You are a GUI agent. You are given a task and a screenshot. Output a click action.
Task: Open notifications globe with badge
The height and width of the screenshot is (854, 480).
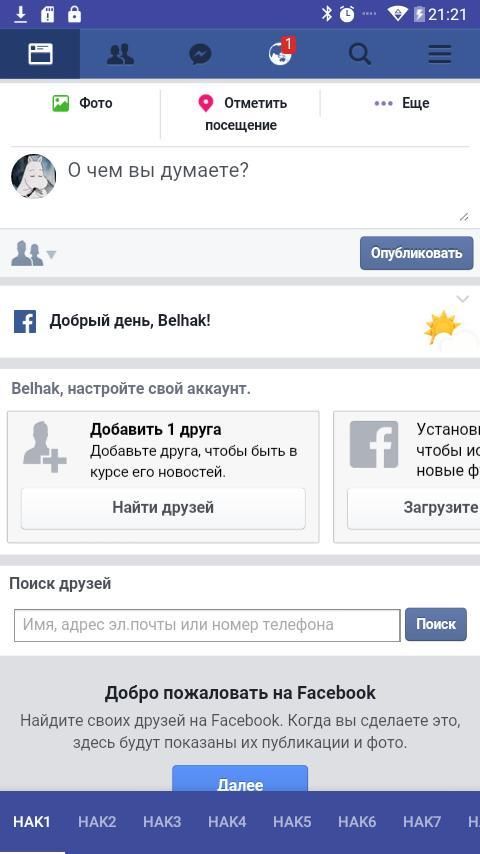coord(281,53)
